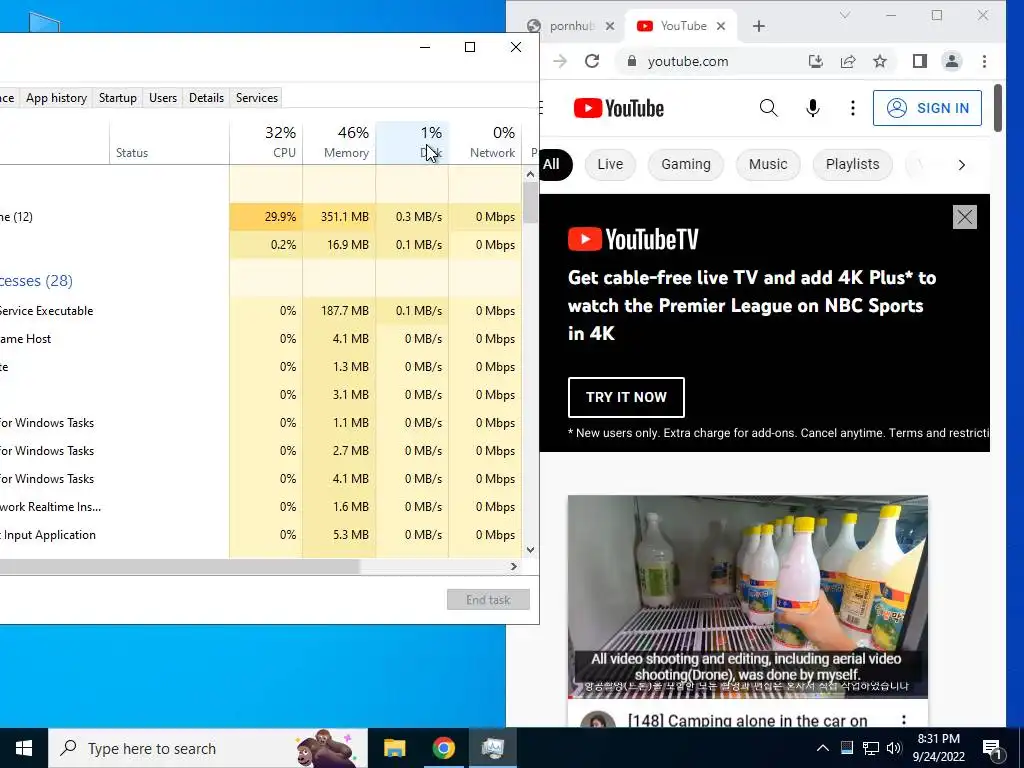
Task: Click Chrome's forward navigation arrow
Action: click(x=560, y=61)
